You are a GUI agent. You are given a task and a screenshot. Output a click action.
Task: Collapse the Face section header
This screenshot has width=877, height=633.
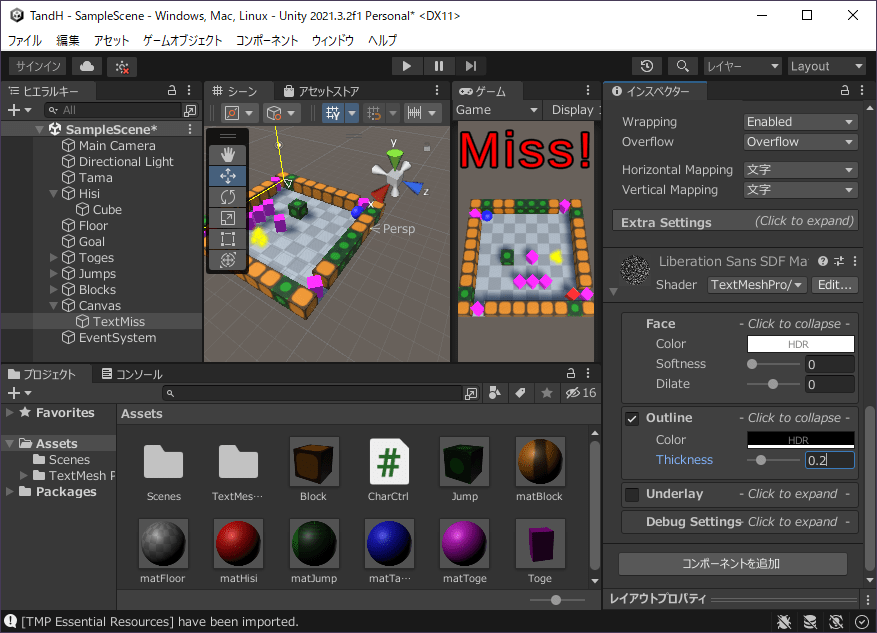pyautogui.click(x=739, y=324)
